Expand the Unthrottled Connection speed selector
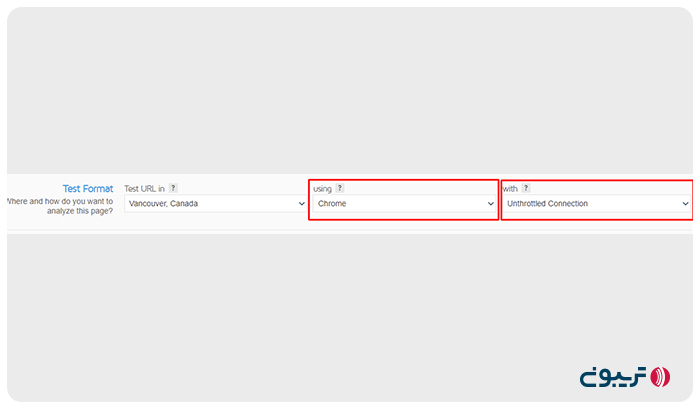The height and width of the screenshot is (408, 700). click(595, 204)
